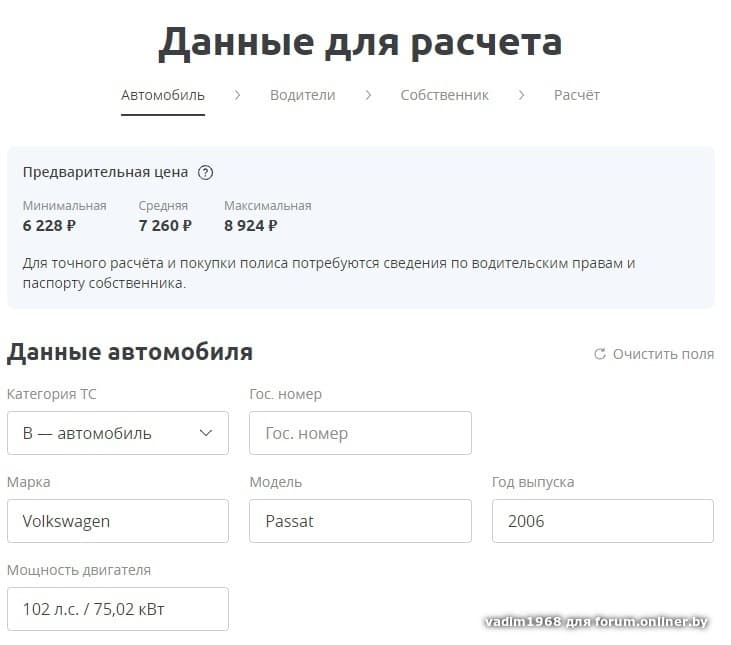731x645 pixels.
Task: Click the chevron arrow after Собственник
Action: tap(521, 95)
